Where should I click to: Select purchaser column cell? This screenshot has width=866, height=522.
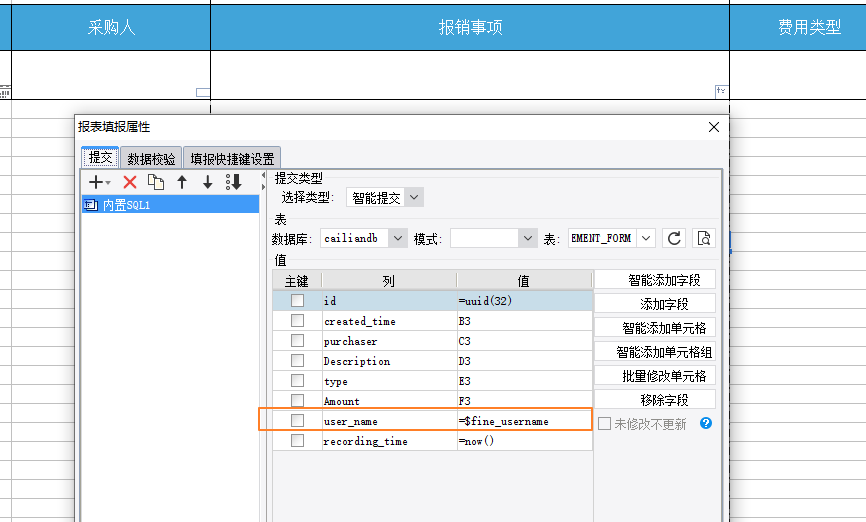(x=389, y=341)
